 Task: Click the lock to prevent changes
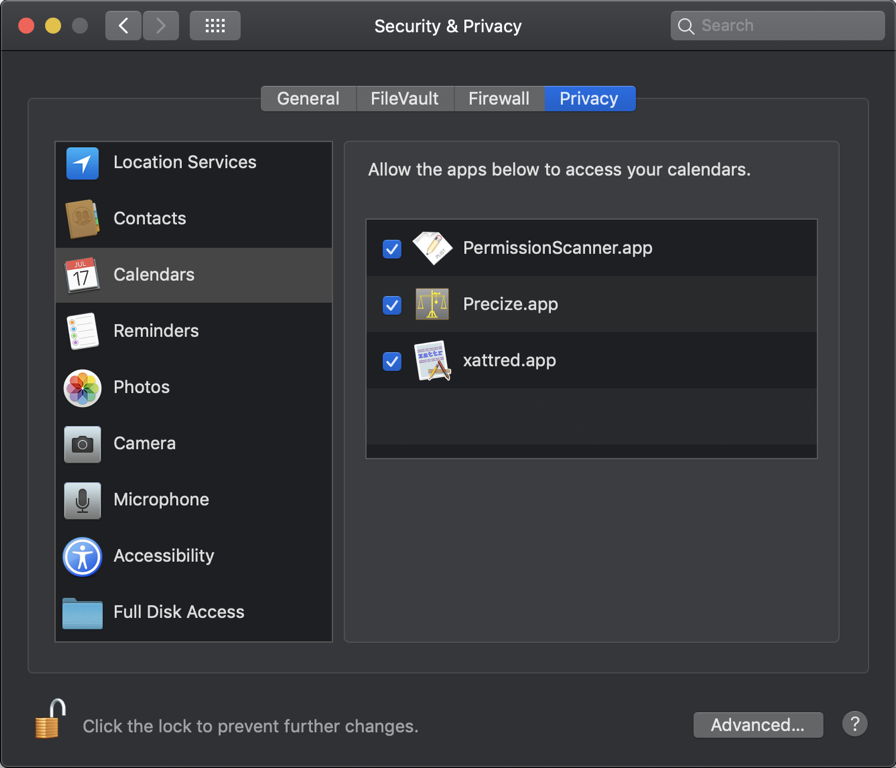[49, 720]
